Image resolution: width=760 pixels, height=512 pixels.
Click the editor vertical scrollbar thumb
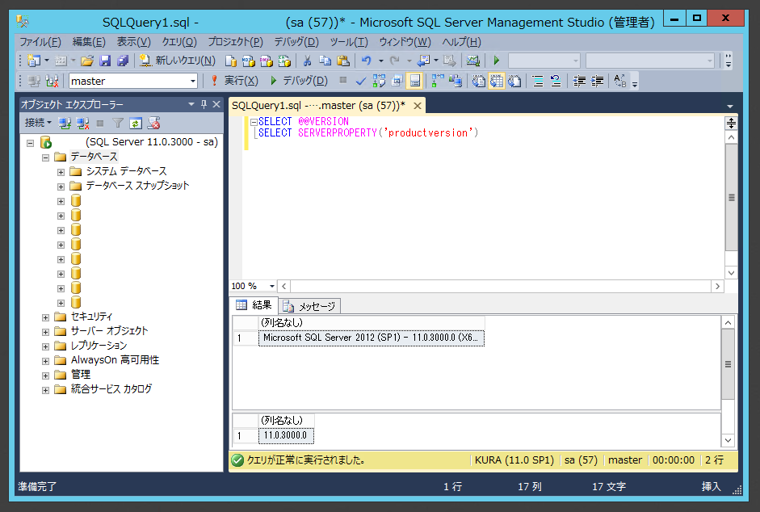pyautogui.click(x=731, y=197)
